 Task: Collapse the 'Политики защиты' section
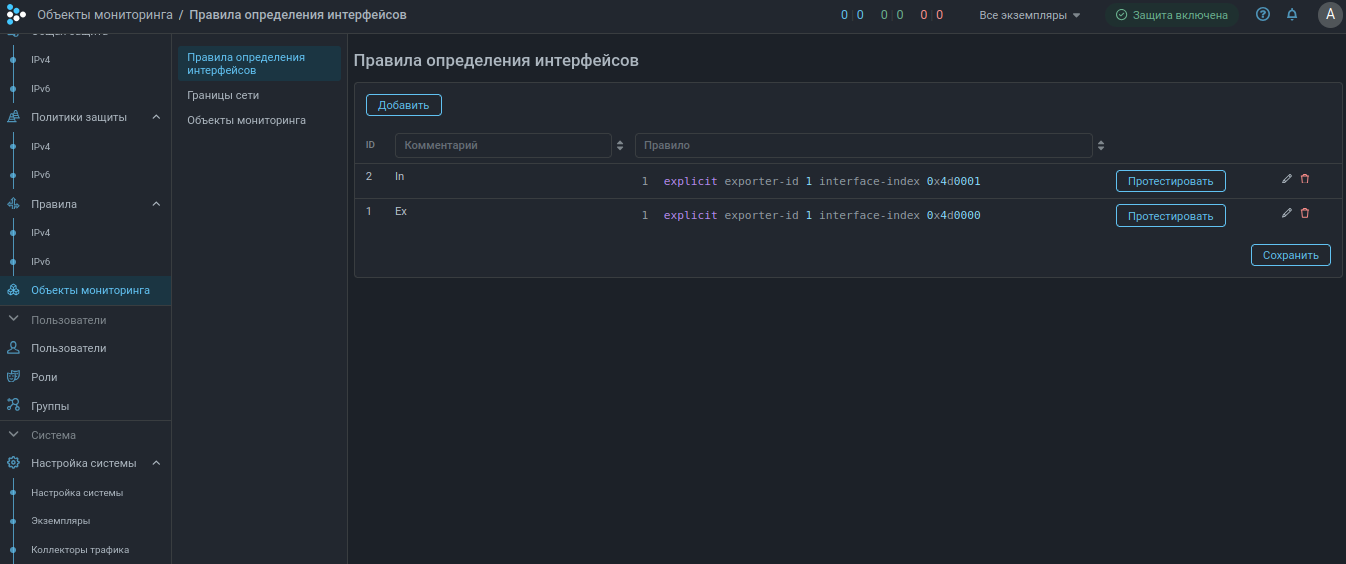156,117
